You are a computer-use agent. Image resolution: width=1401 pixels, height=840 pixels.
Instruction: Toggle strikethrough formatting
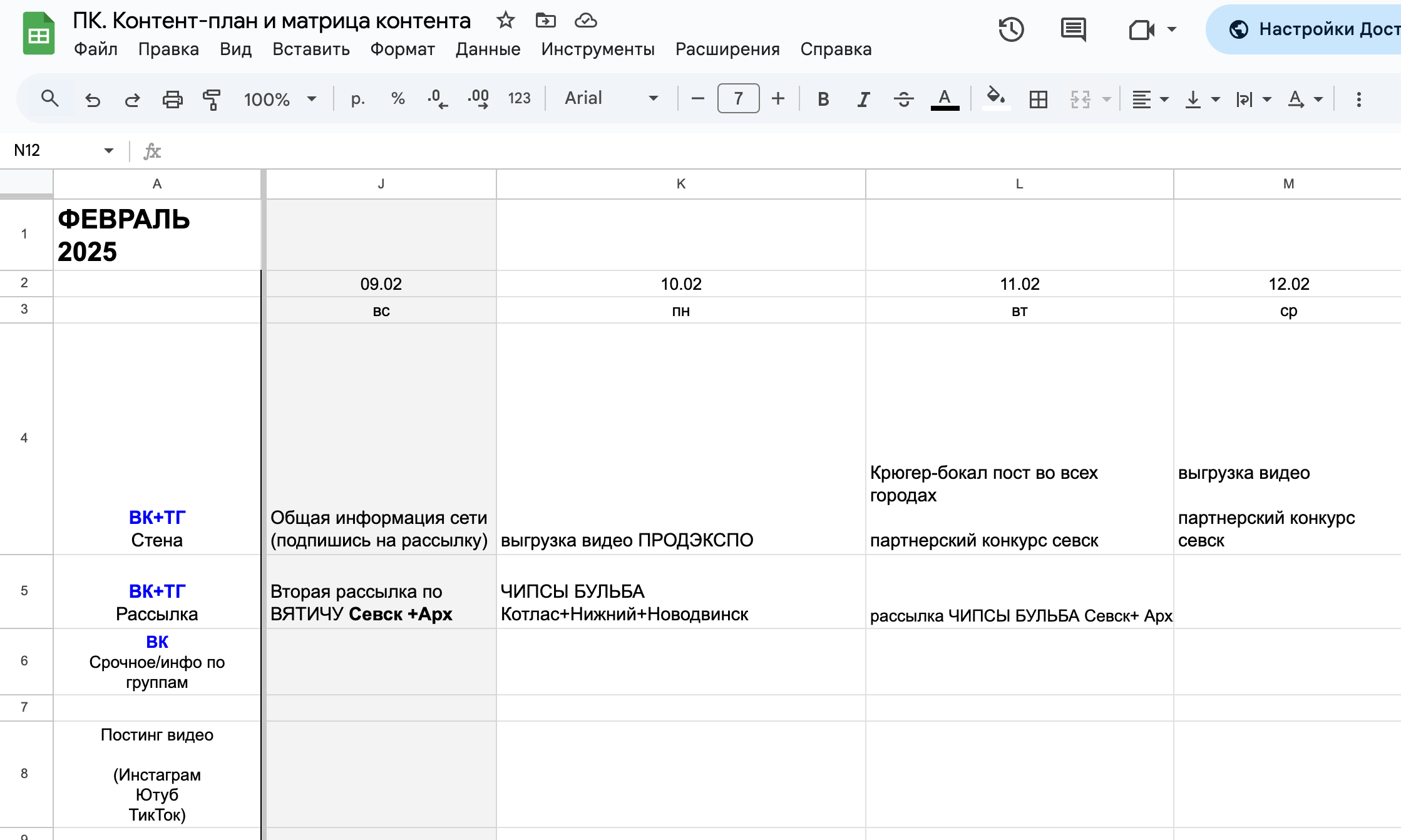click(x=903, y=99)
